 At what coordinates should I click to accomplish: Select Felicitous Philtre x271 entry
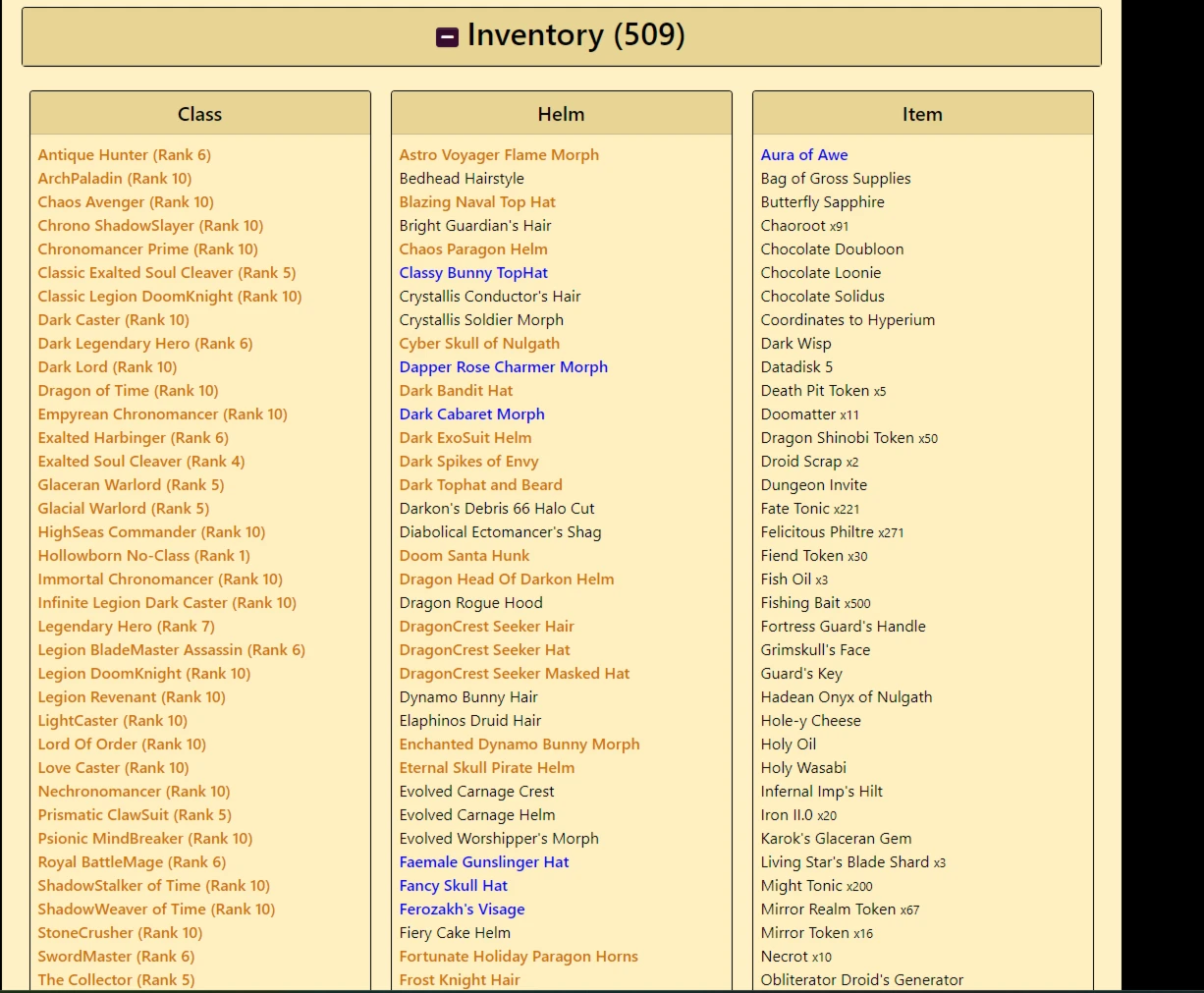833,532
